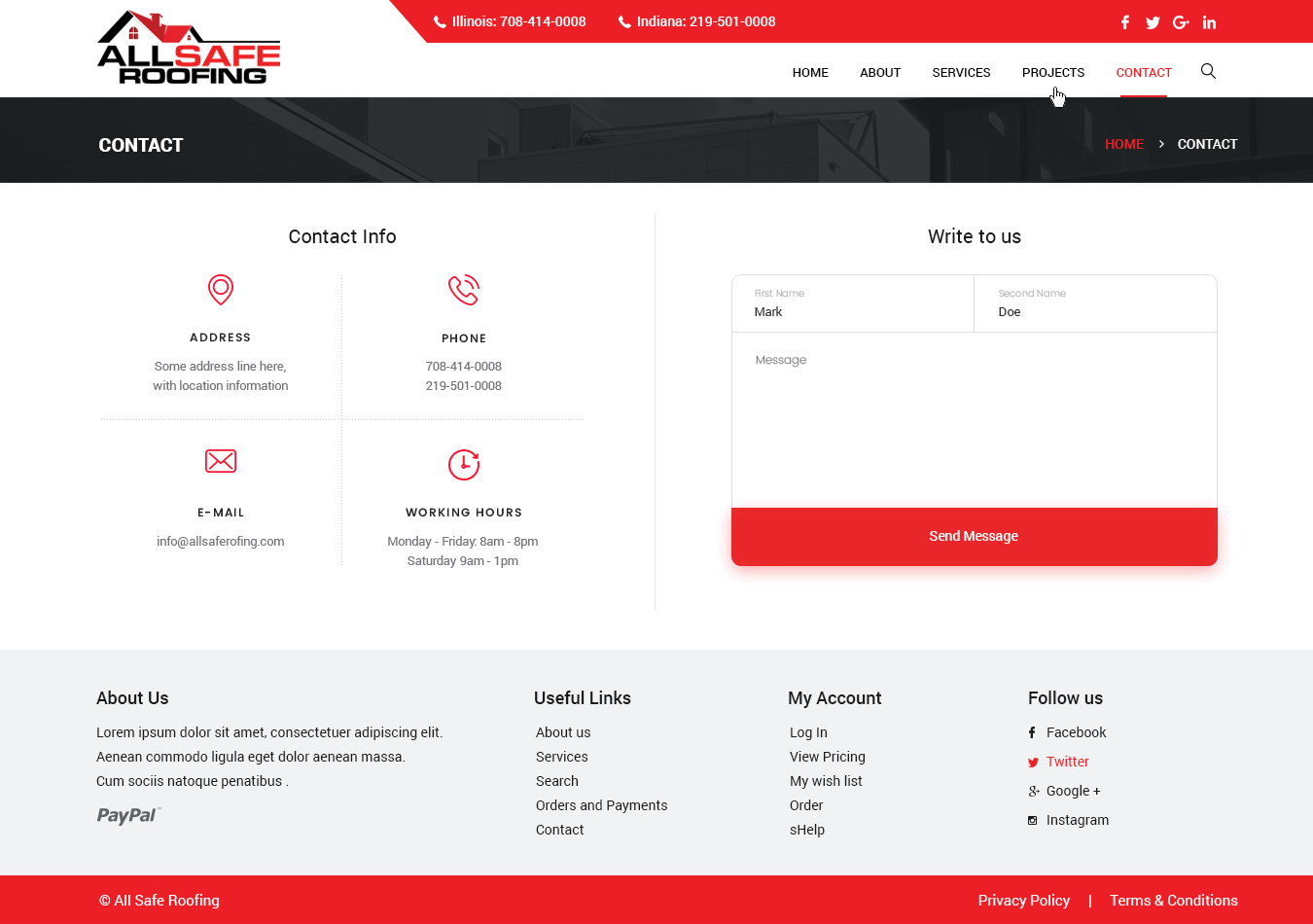Open the Services menu item
The image size is (1313, 924).
point(961,73)
